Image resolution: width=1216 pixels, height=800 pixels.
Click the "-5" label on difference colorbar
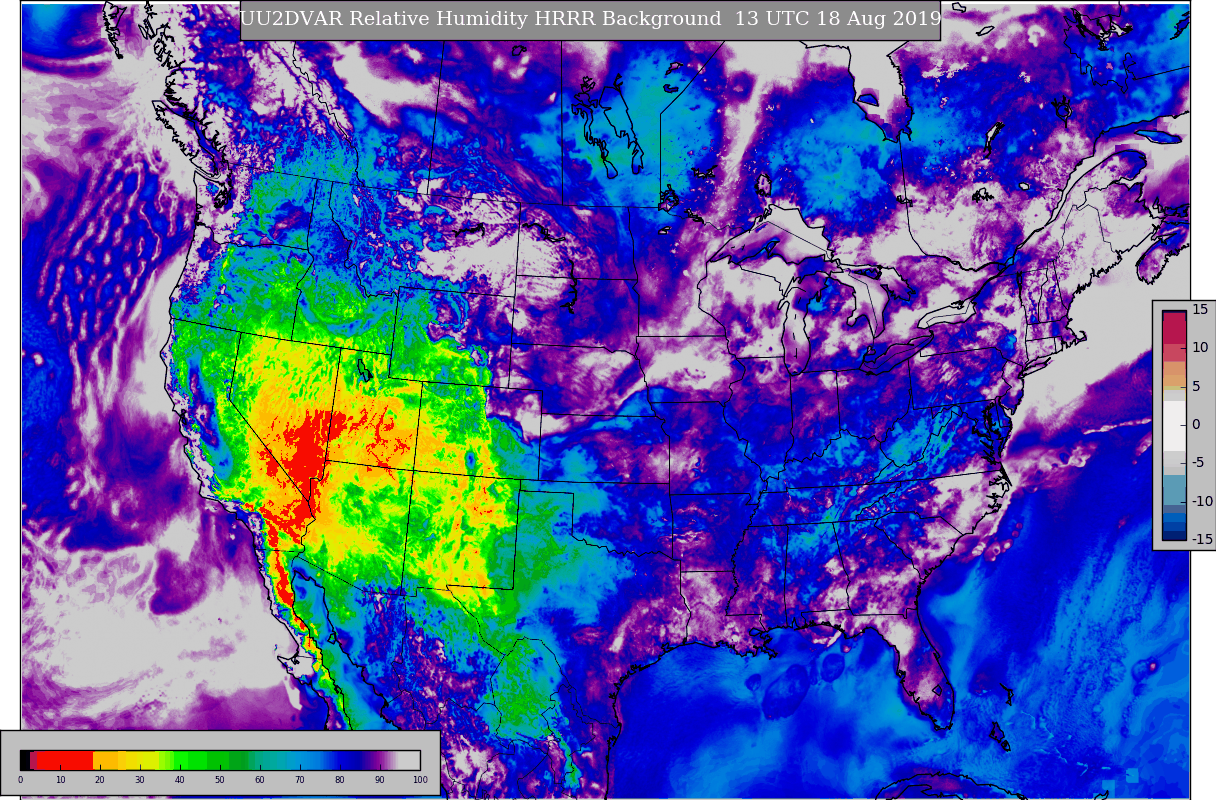[x=1198, y=462]
